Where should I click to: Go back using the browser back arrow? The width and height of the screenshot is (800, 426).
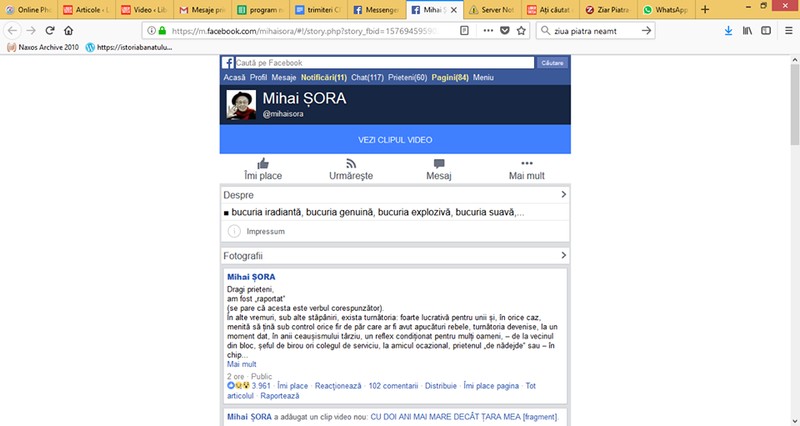12,31
